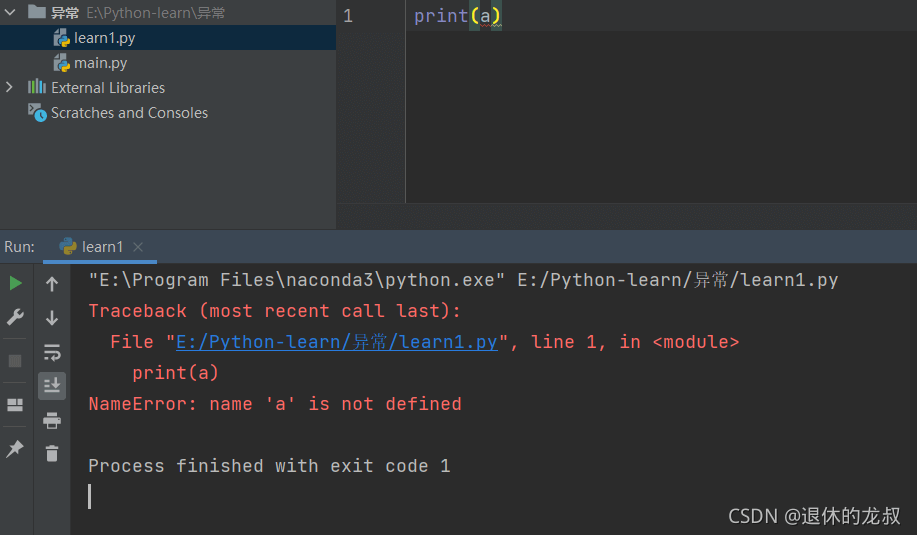Rerun learn1 with the green play icon
Image resolution: width=917 pixels, height=535 pixels.
[16, 284]
